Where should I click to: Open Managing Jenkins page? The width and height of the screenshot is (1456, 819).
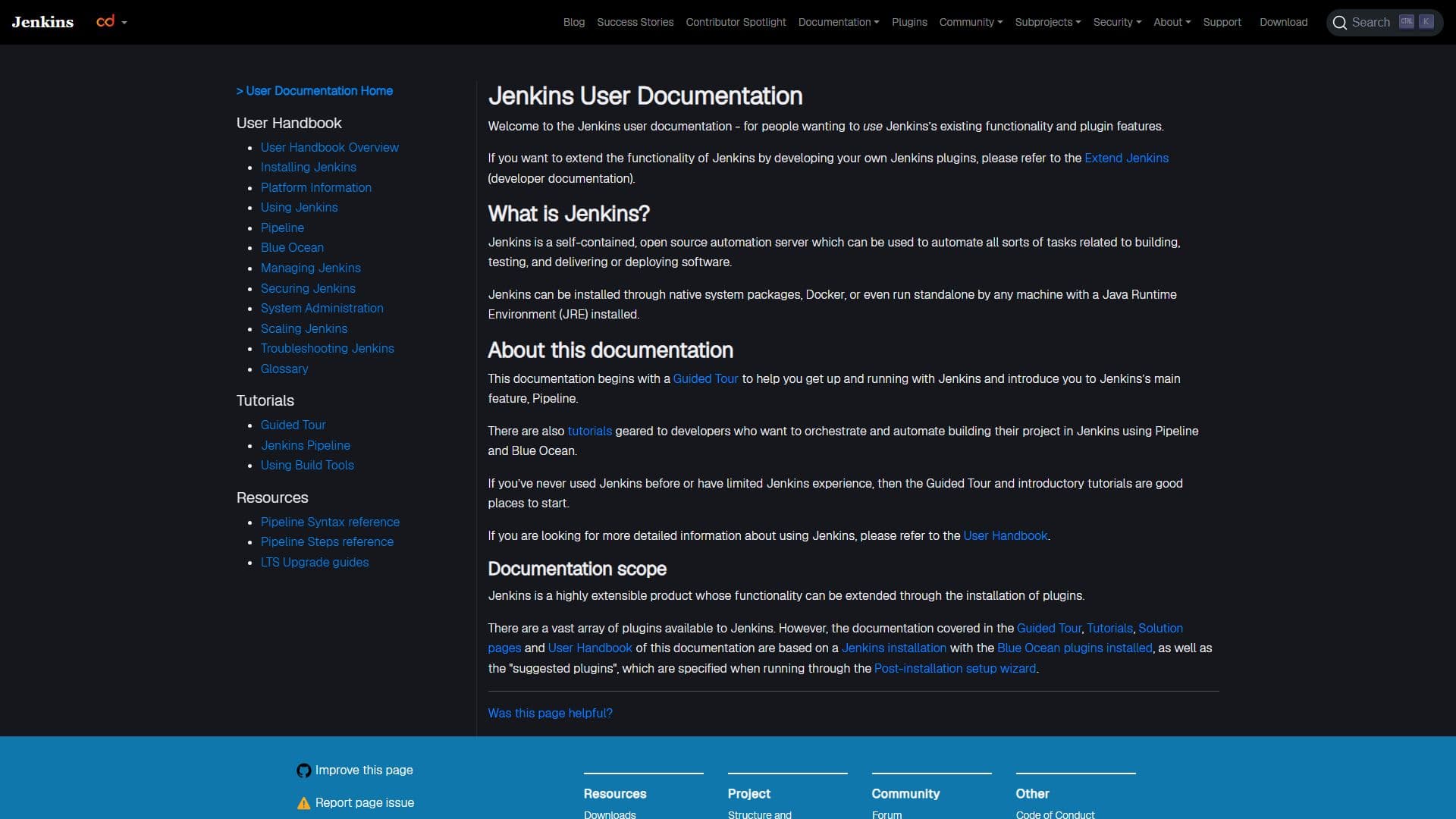click(310, 268)
